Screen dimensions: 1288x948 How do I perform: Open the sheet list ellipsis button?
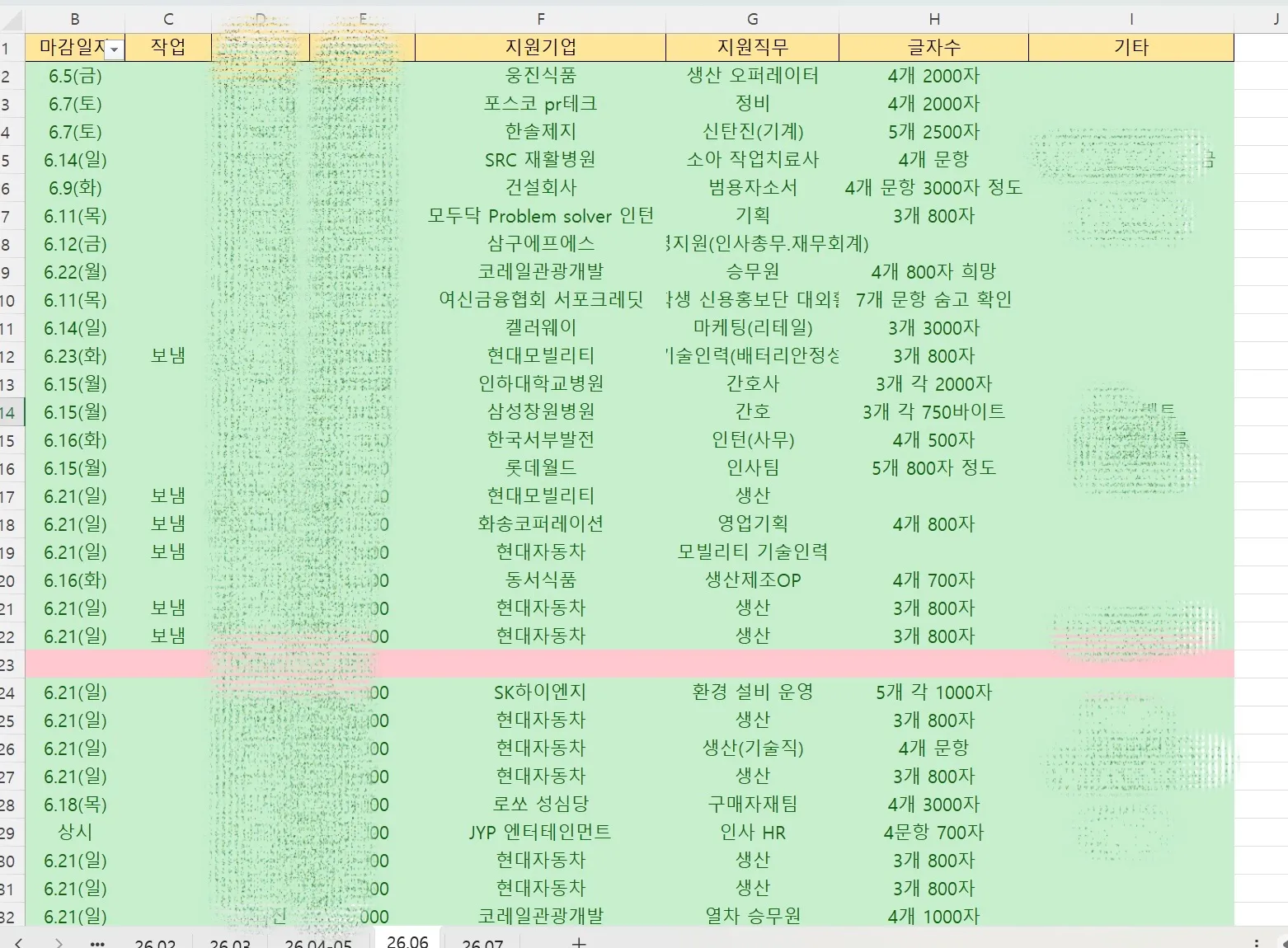tap(96, 943)
